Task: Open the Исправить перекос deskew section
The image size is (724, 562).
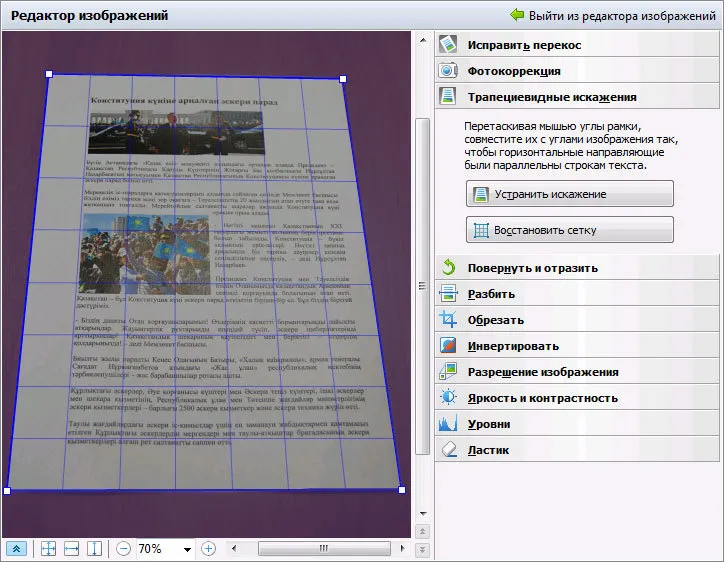Action: [x=577, y=45]
